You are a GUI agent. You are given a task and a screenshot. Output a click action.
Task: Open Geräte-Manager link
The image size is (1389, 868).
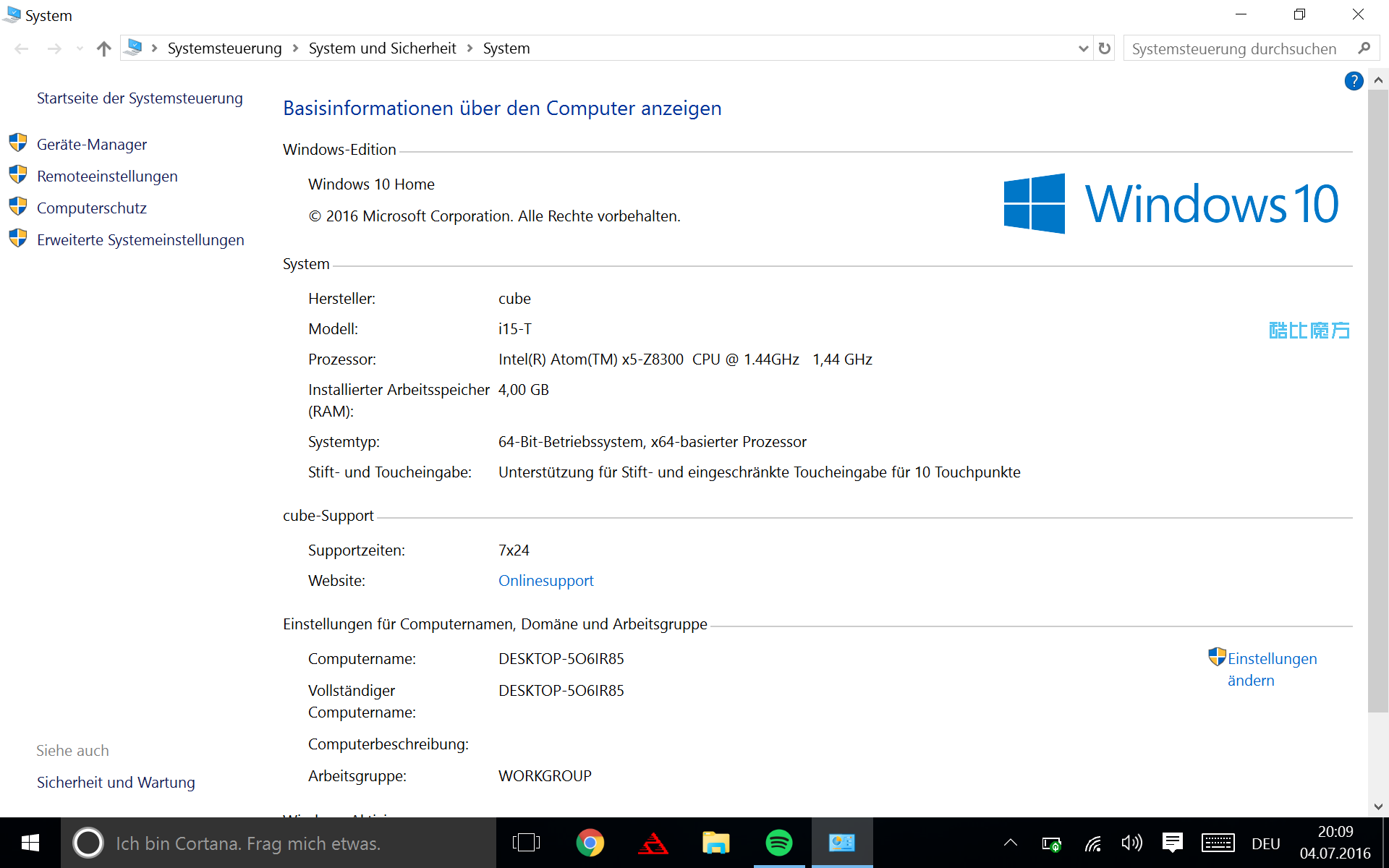click(x=92, y=145)
